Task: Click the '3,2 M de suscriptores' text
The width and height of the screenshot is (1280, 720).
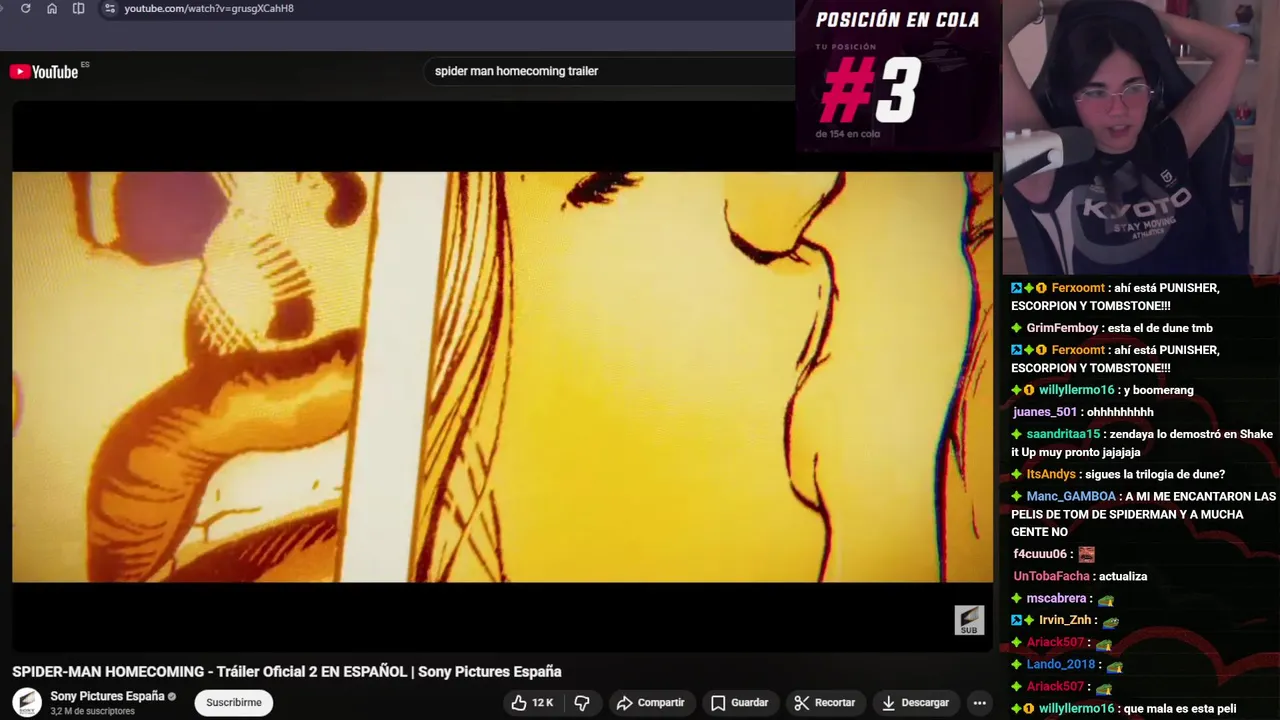Action: point(93,711)
